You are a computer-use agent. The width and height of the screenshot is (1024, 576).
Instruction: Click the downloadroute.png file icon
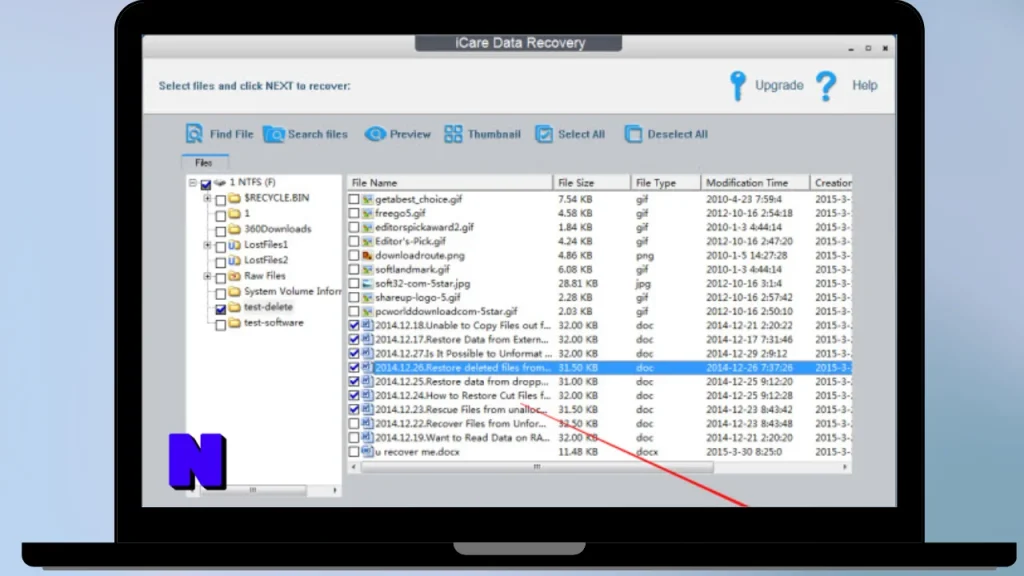[367, 255]
